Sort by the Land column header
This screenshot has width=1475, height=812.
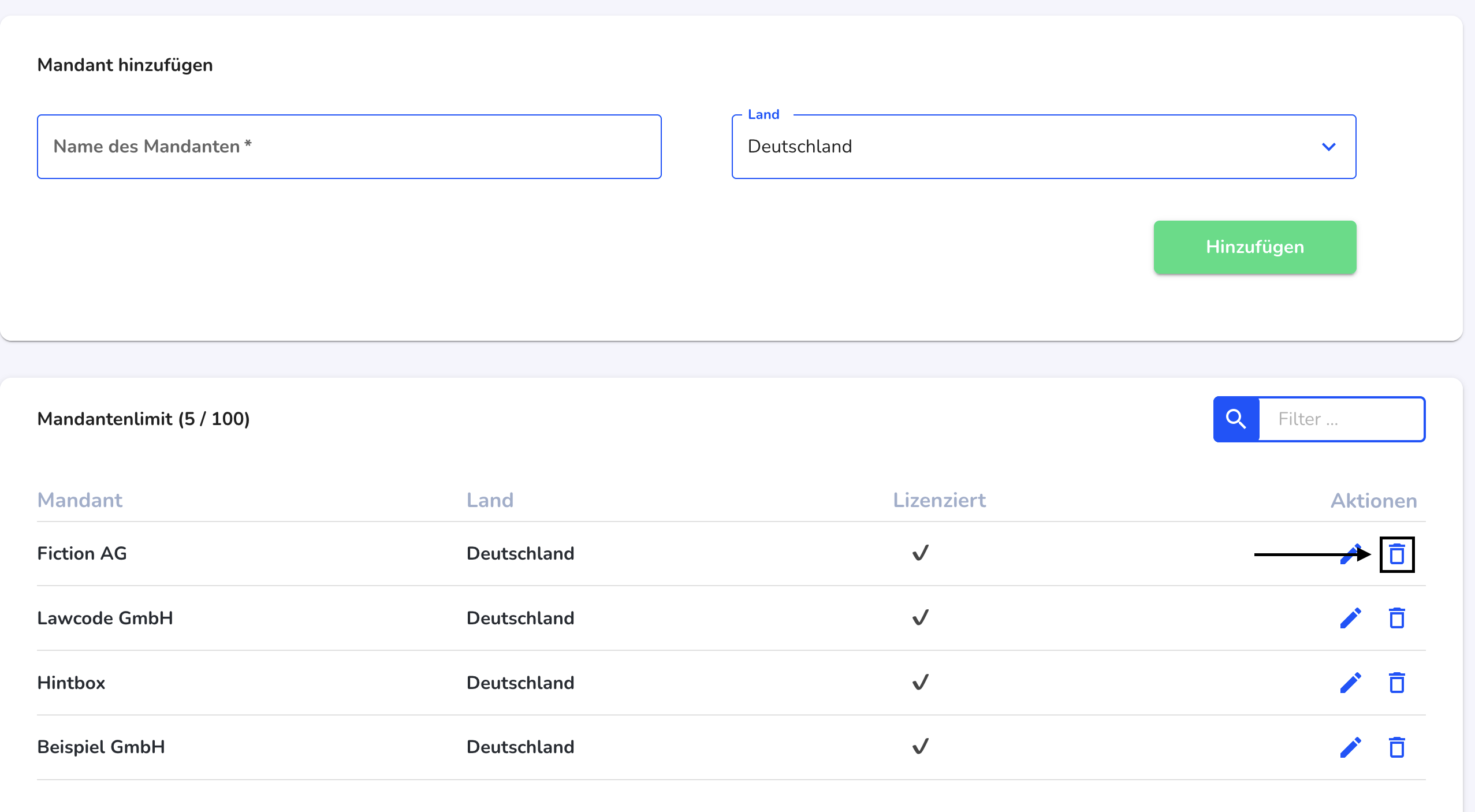click(x=490, y=500)
